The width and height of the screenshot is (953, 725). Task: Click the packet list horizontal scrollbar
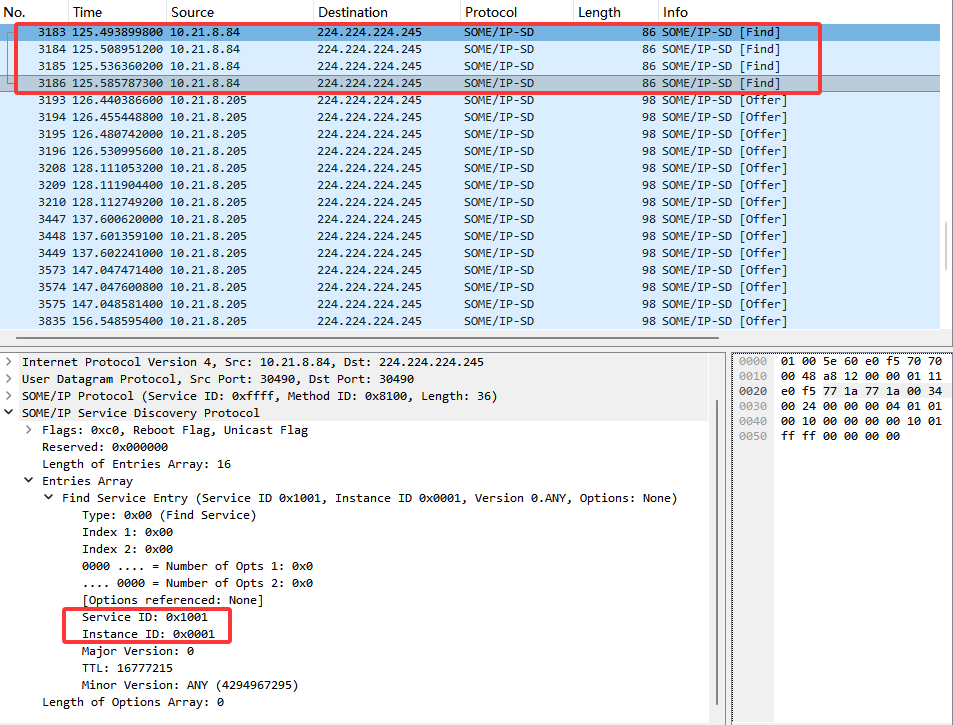(367, 337)
